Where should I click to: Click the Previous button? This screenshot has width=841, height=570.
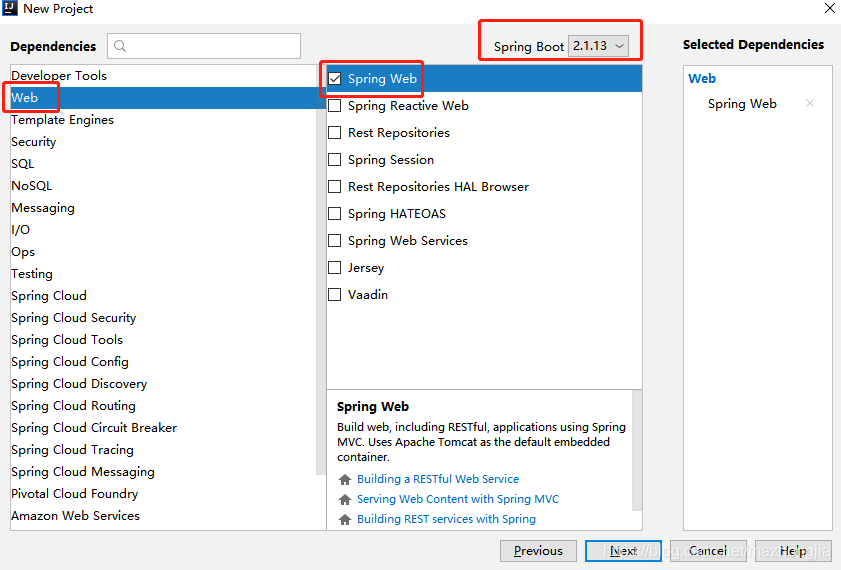538,551
